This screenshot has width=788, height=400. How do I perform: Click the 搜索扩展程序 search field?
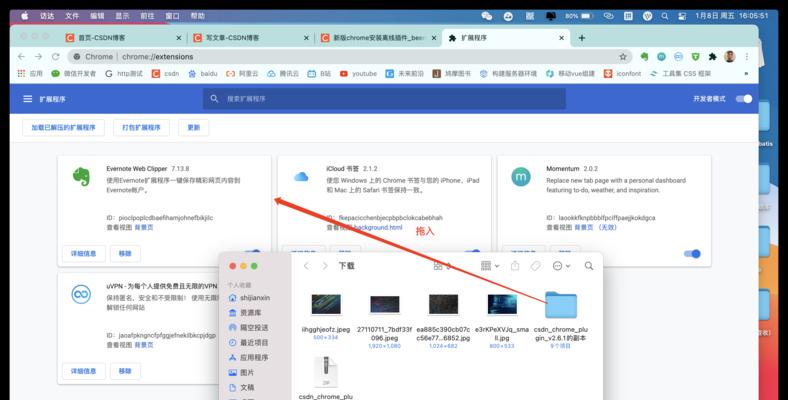tap(384, 99)
